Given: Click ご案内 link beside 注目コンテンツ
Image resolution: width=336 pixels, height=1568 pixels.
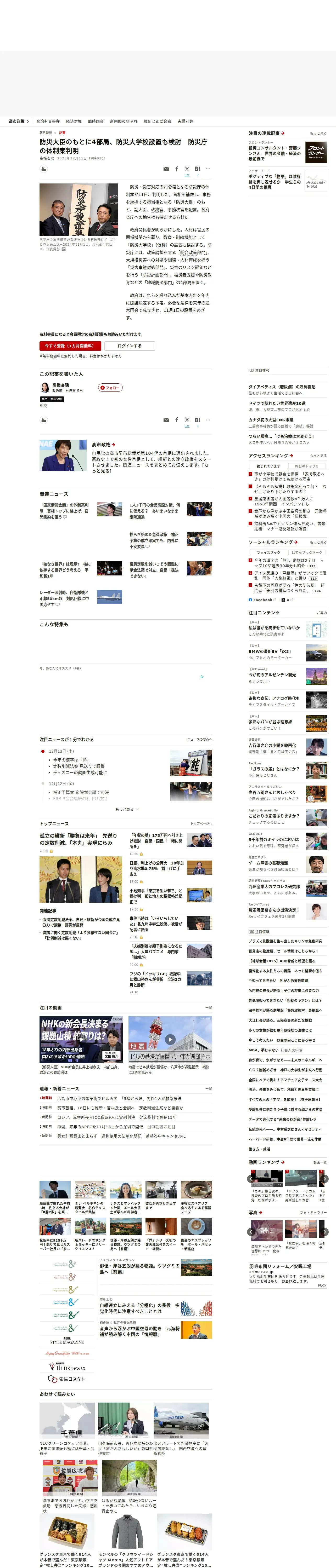Looking at the screenshot, I should (322, 612).
